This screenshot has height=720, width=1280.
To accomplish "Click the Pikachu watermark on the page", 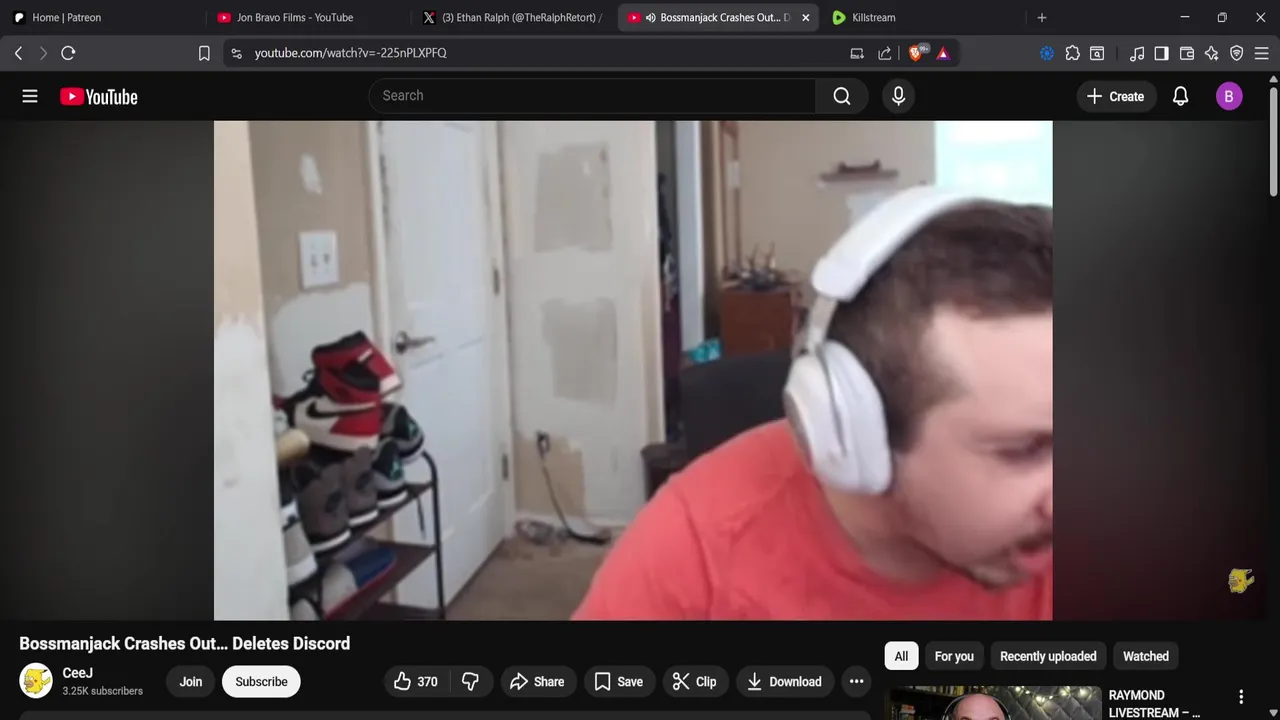I will pyautogui.click(x=1241, y=581).
